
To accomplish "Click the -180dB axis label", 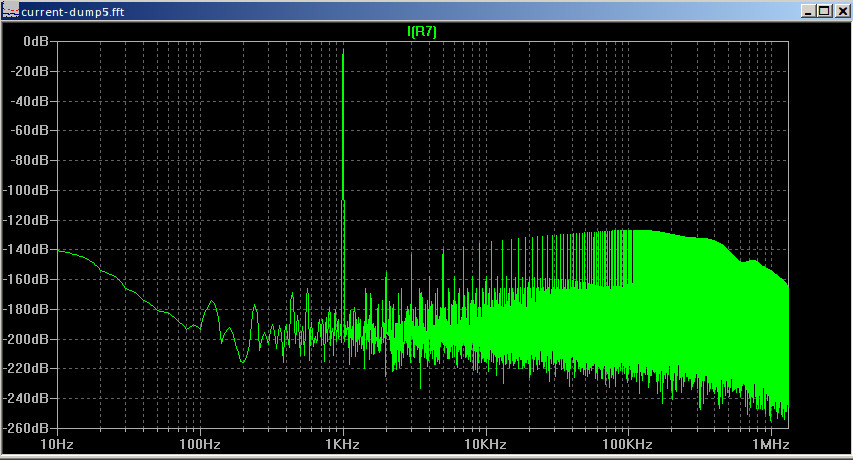I will pos(26,309).
